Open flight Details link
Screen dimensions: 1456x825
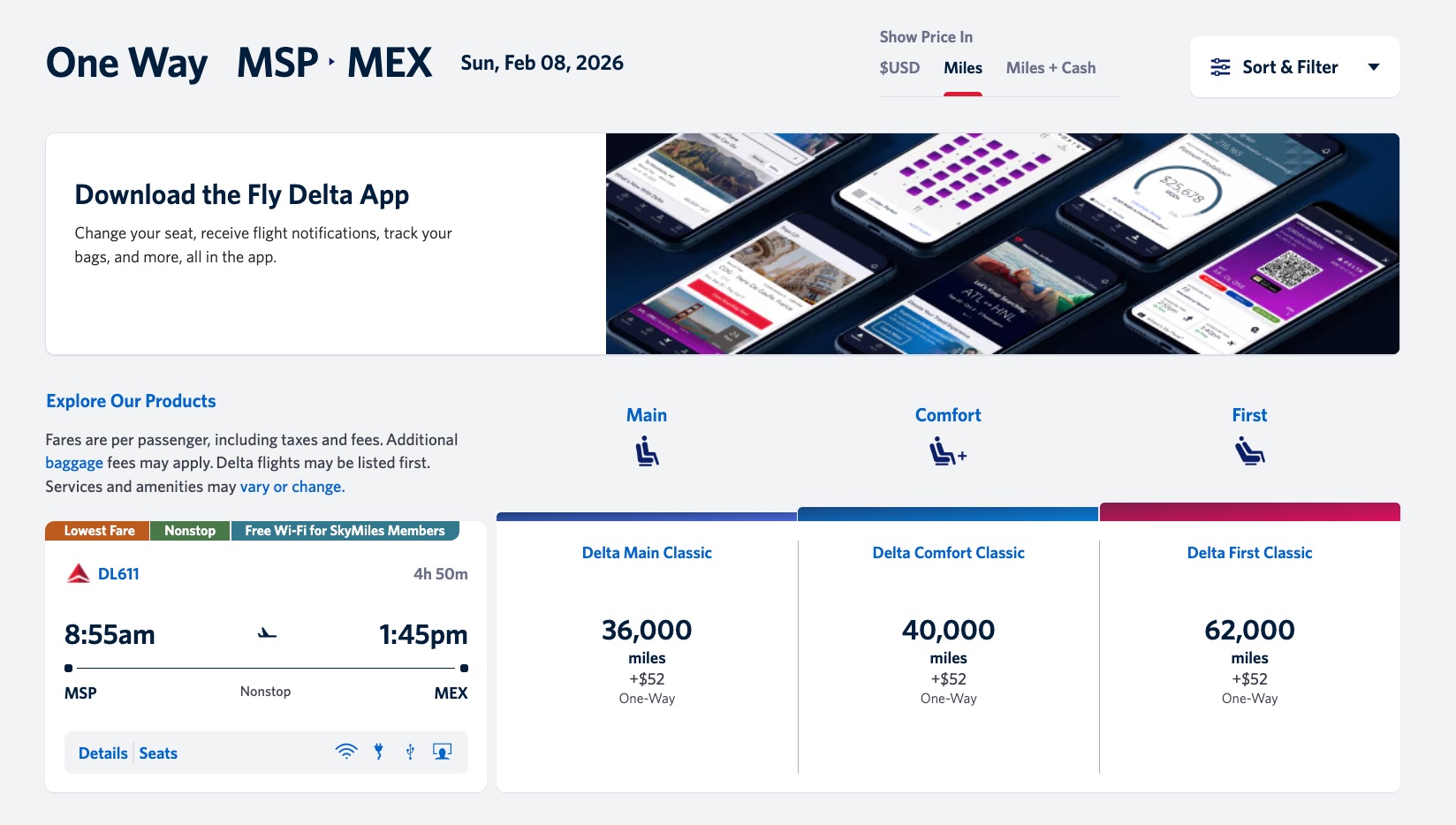pyautogui.click(x=102, y=753)
